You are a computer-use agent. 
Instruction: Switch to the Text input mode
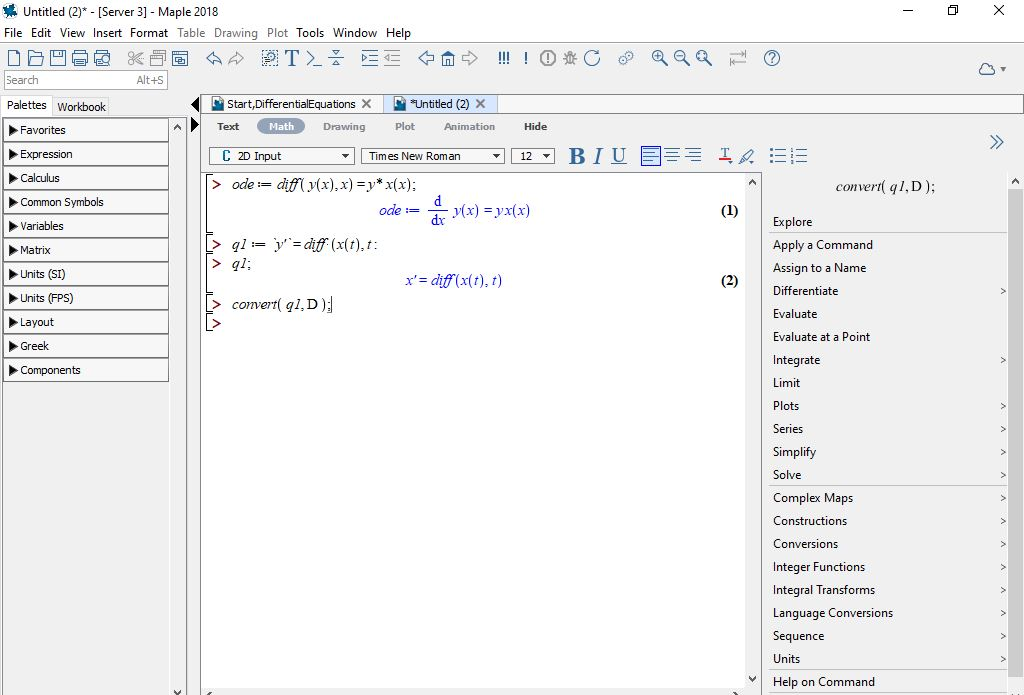[x=228, y=126]
